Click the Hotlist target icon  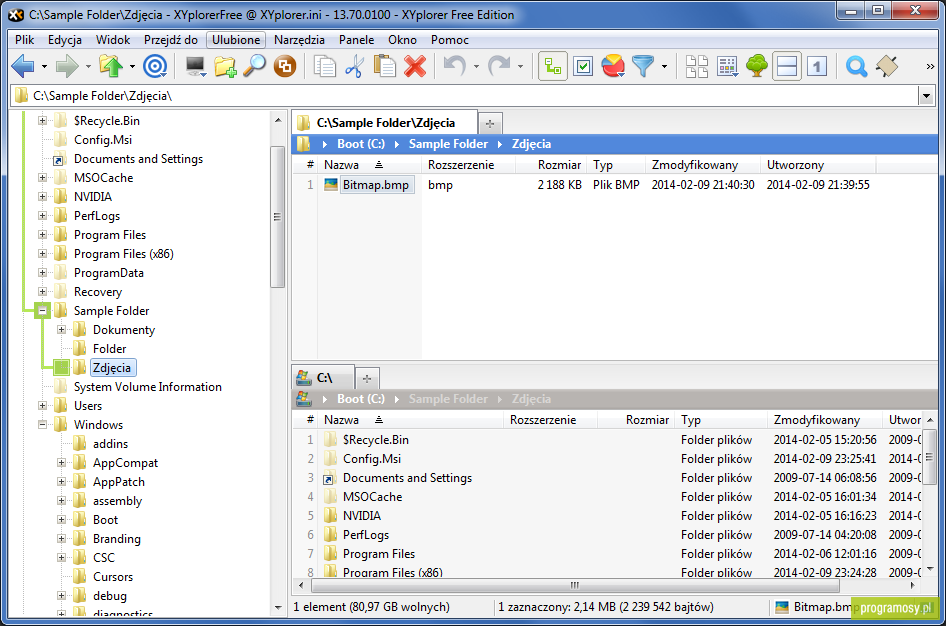pyautogui.click(x=155, y=66)
